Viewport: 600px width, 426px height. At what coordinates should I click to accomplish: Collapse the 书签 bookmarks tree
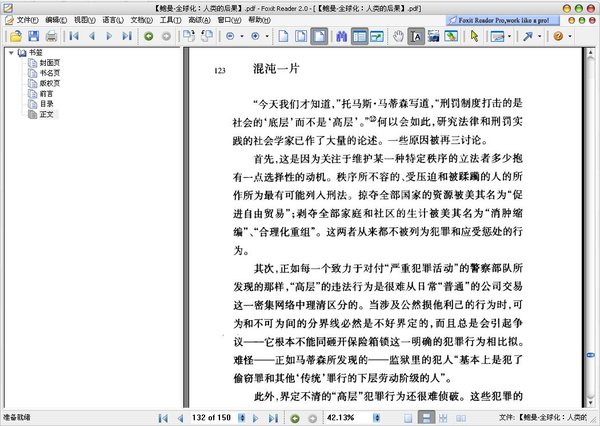tap(11, 53)
